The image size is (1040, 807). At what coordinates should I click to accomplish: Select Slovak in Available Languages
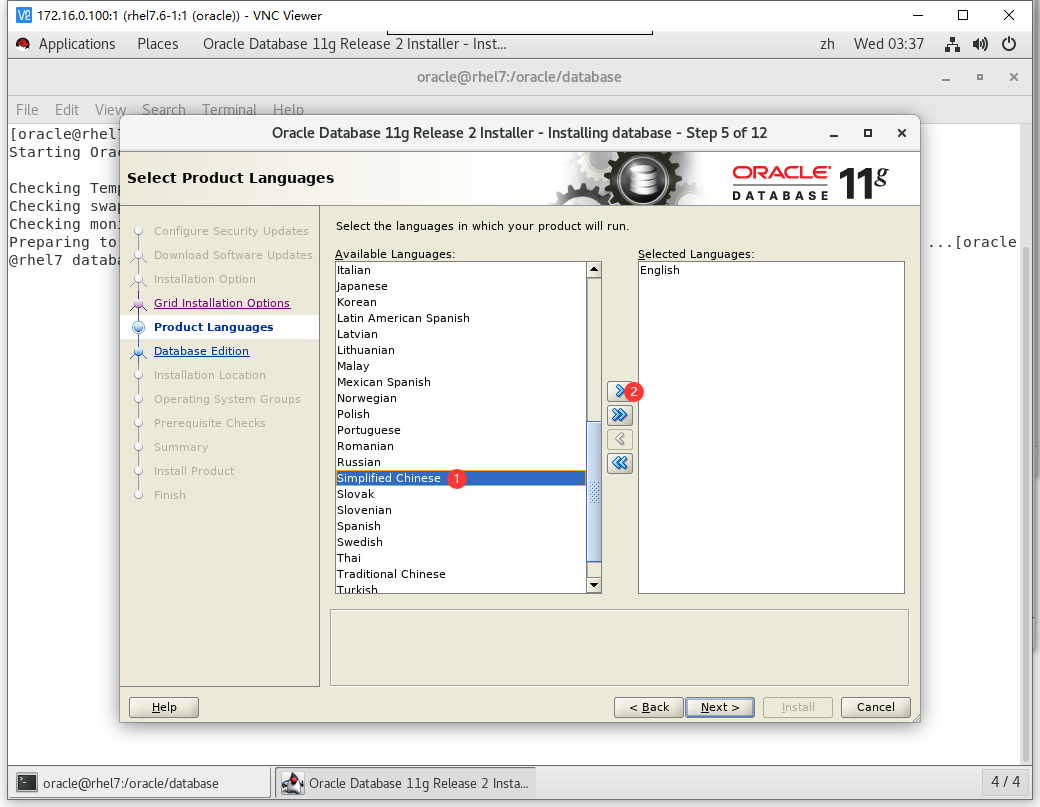click(x=460, y=494)
